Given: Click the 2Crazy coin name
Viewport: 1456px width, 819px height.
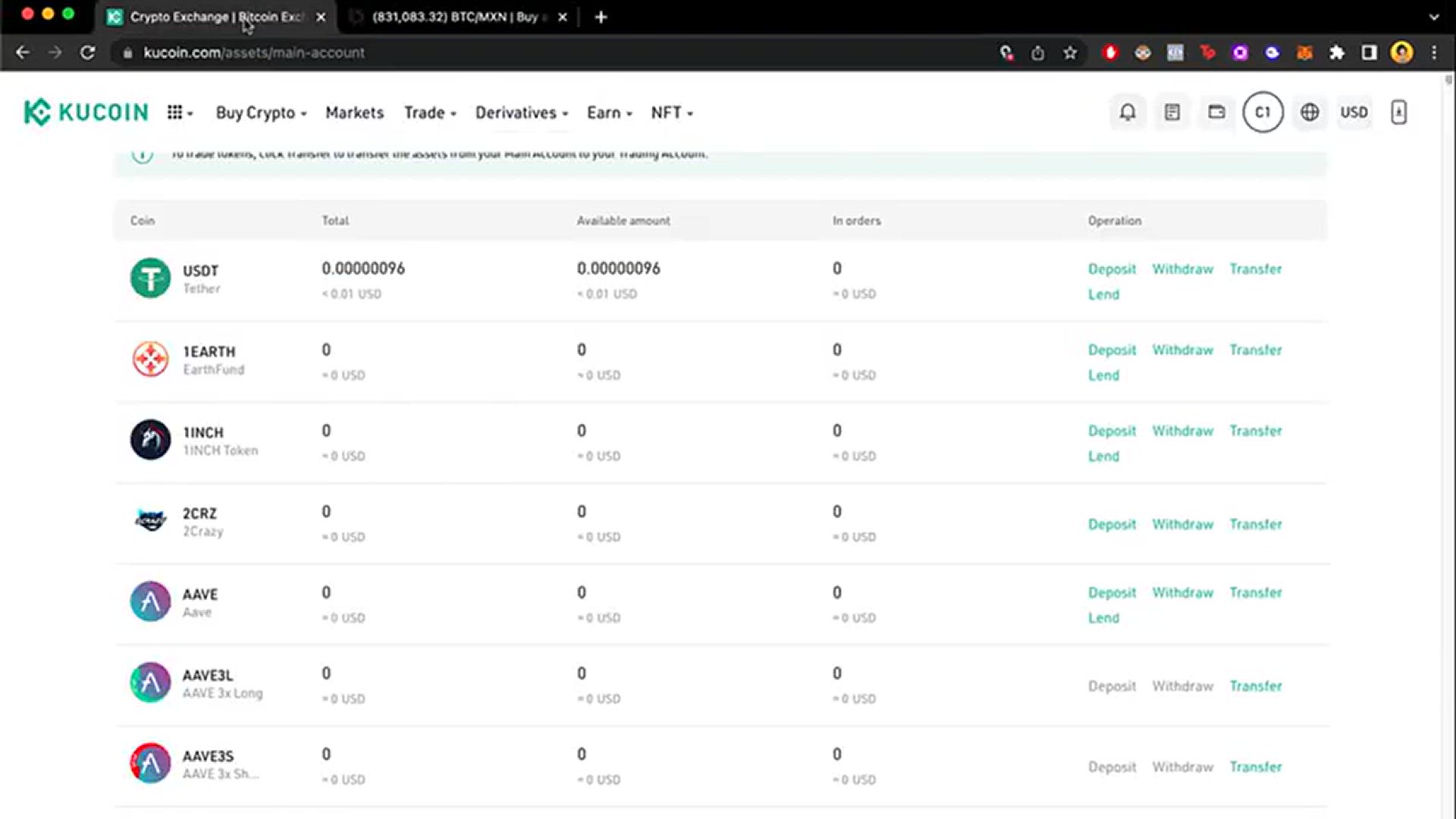Looking at the screenshot, I should [203, 532].
